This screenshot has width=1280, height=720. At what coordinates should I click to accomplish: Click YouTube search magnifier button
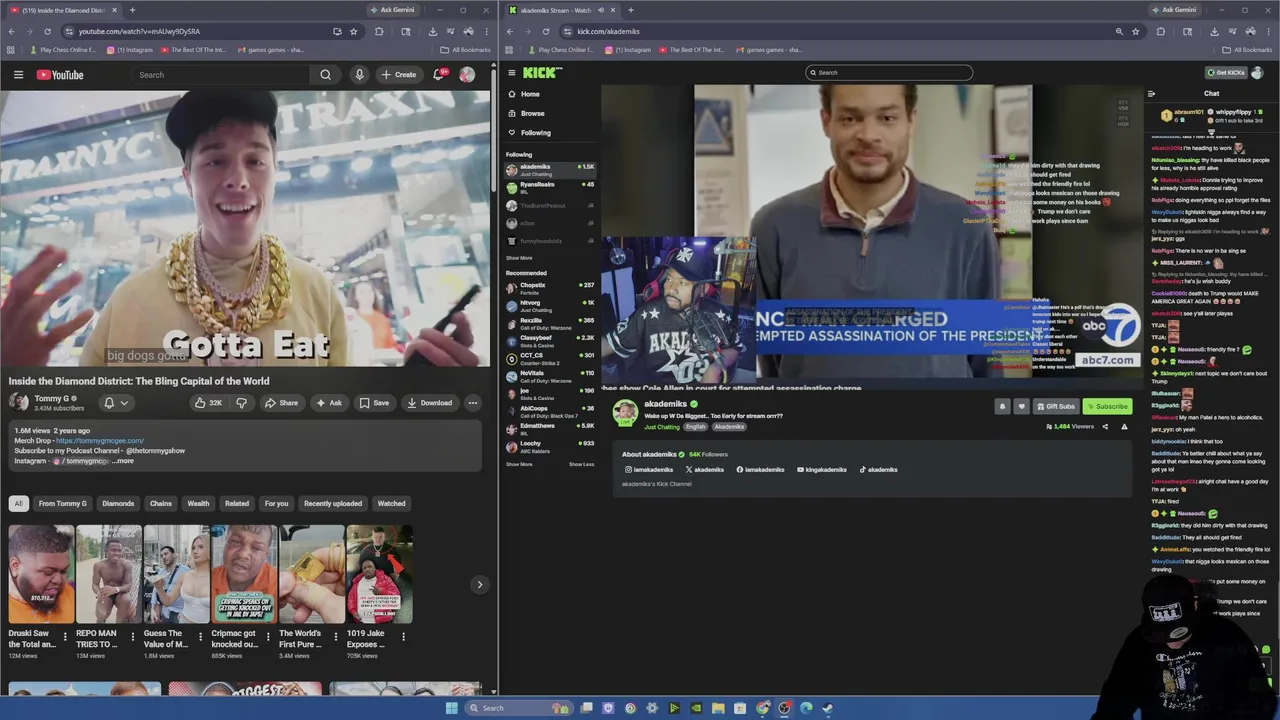[x=325, y=75]
